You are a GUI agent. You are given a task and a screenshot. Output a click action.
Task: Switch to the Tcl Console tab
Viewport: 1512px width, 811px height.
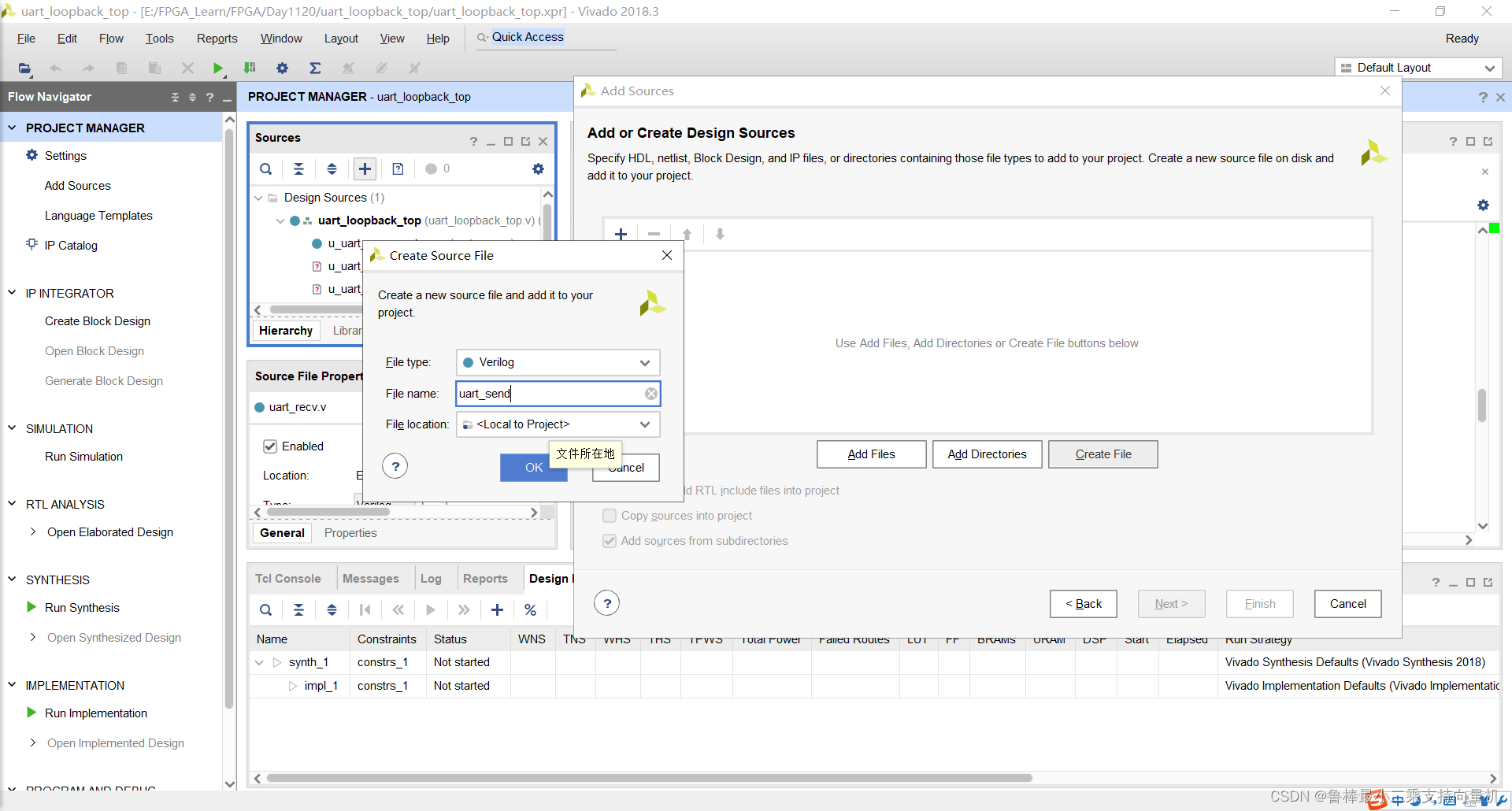287,579
